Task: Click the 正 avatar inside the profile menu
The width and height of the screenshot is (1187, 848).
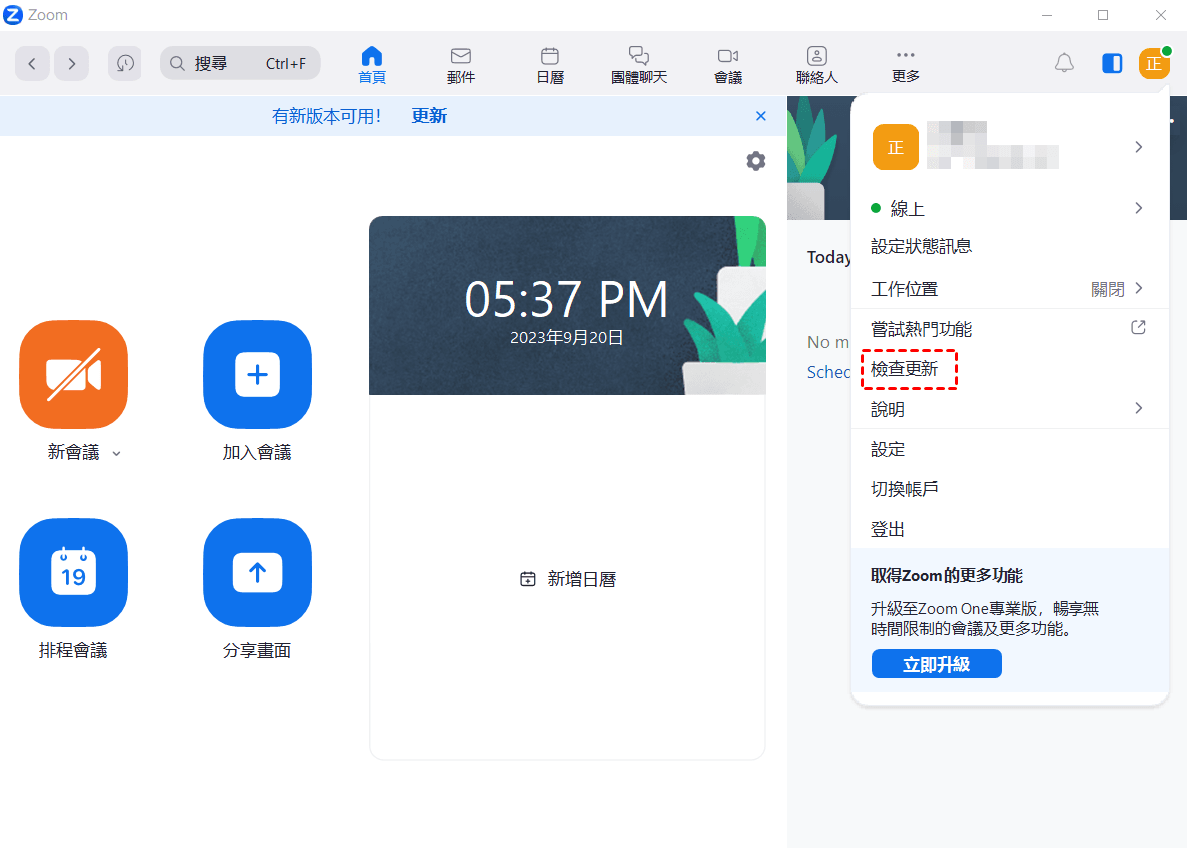Action: click(896, 147)
